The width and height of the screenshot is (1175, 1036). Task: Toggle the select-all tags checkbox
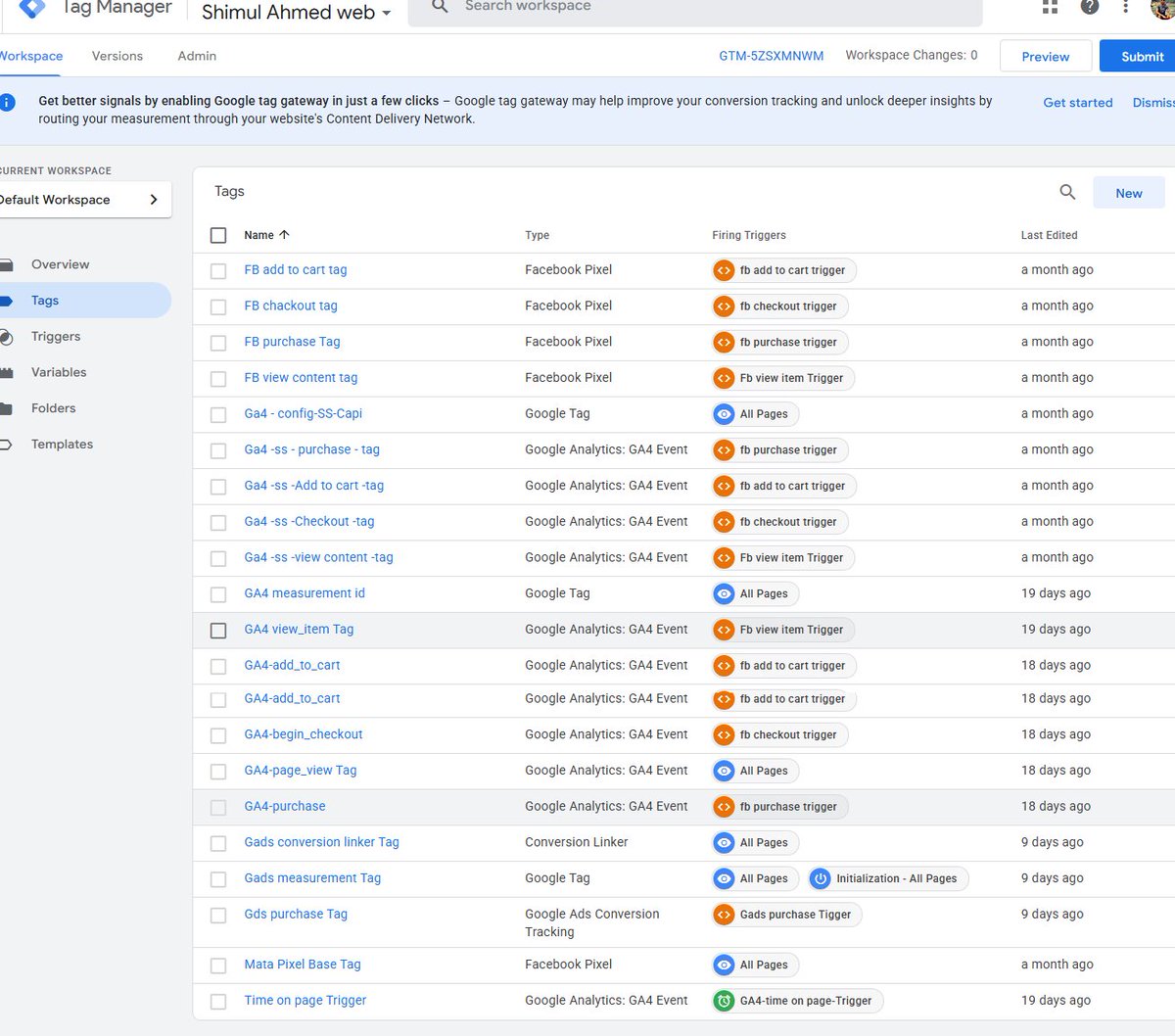point(218,235)
